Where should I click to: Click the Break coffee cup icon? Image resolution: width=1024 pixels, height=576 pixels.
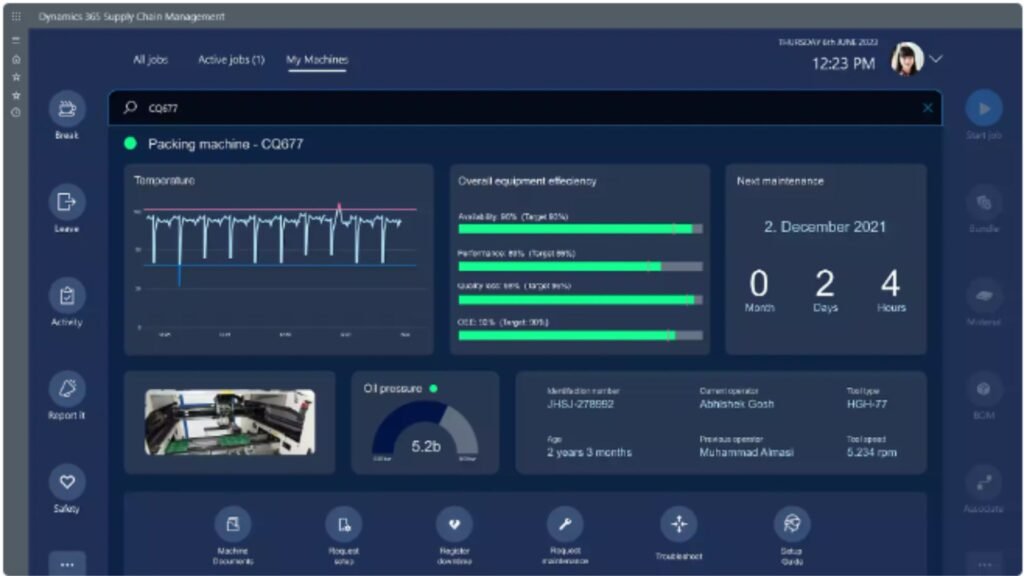pos(67,108)
